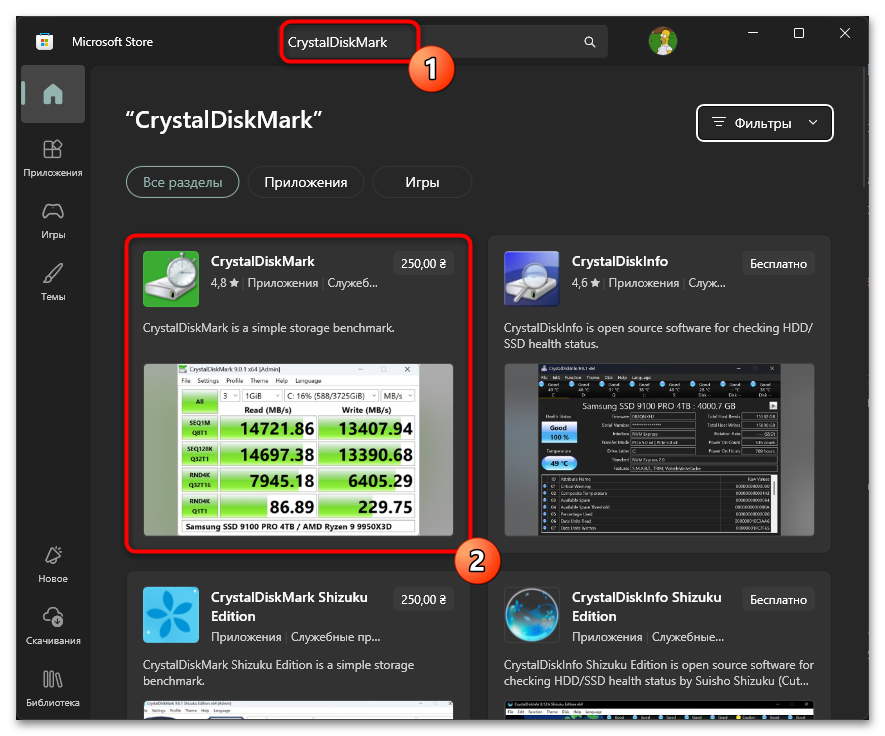Image resolution: width=885 pixels, height=736 pixels.
Task: Open the Приложения sidebar section
Action: click(x=52, y=159)
